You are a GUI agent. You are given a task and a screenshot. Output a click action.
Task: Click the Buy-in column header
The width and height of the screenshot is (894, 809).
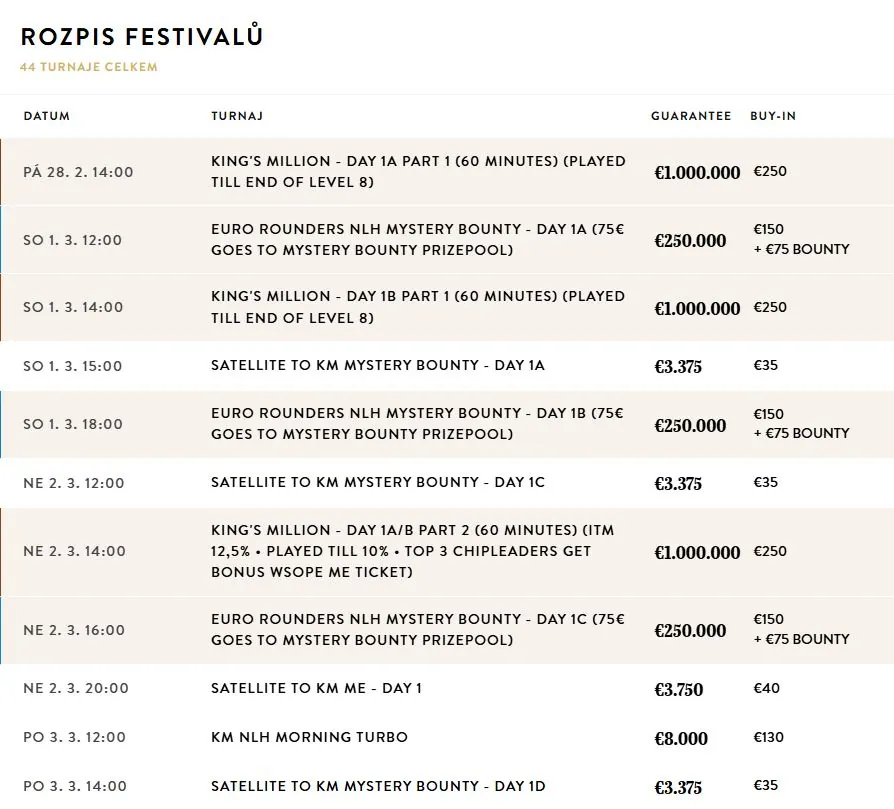pos(773,116)
